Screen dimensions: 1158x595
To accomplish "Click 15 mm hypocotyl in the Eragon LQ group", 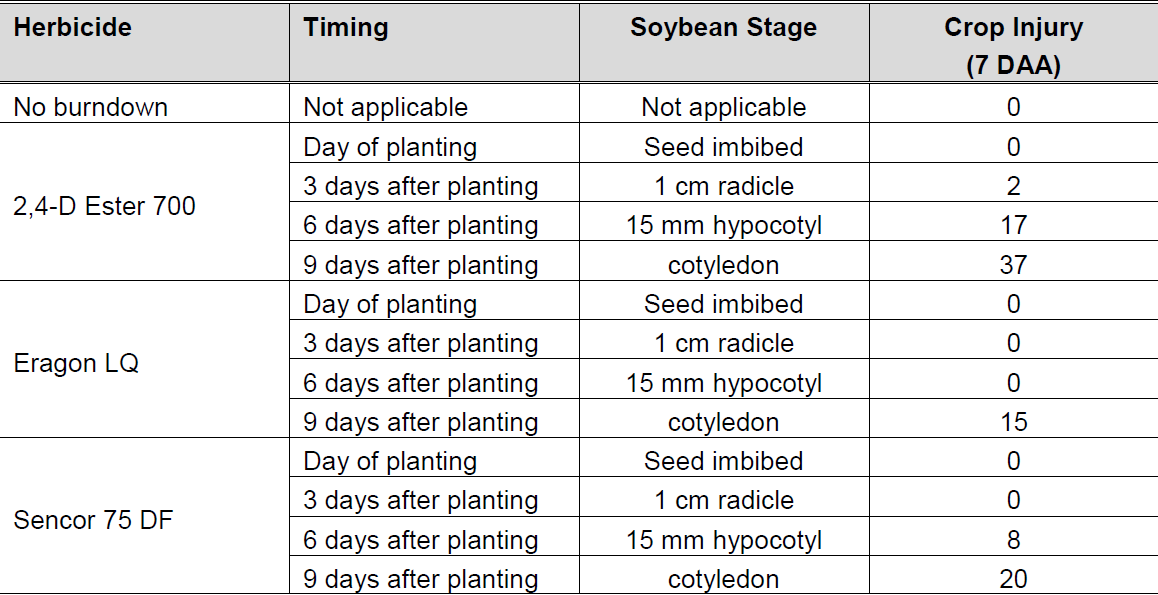I will [x=723, y=383].
